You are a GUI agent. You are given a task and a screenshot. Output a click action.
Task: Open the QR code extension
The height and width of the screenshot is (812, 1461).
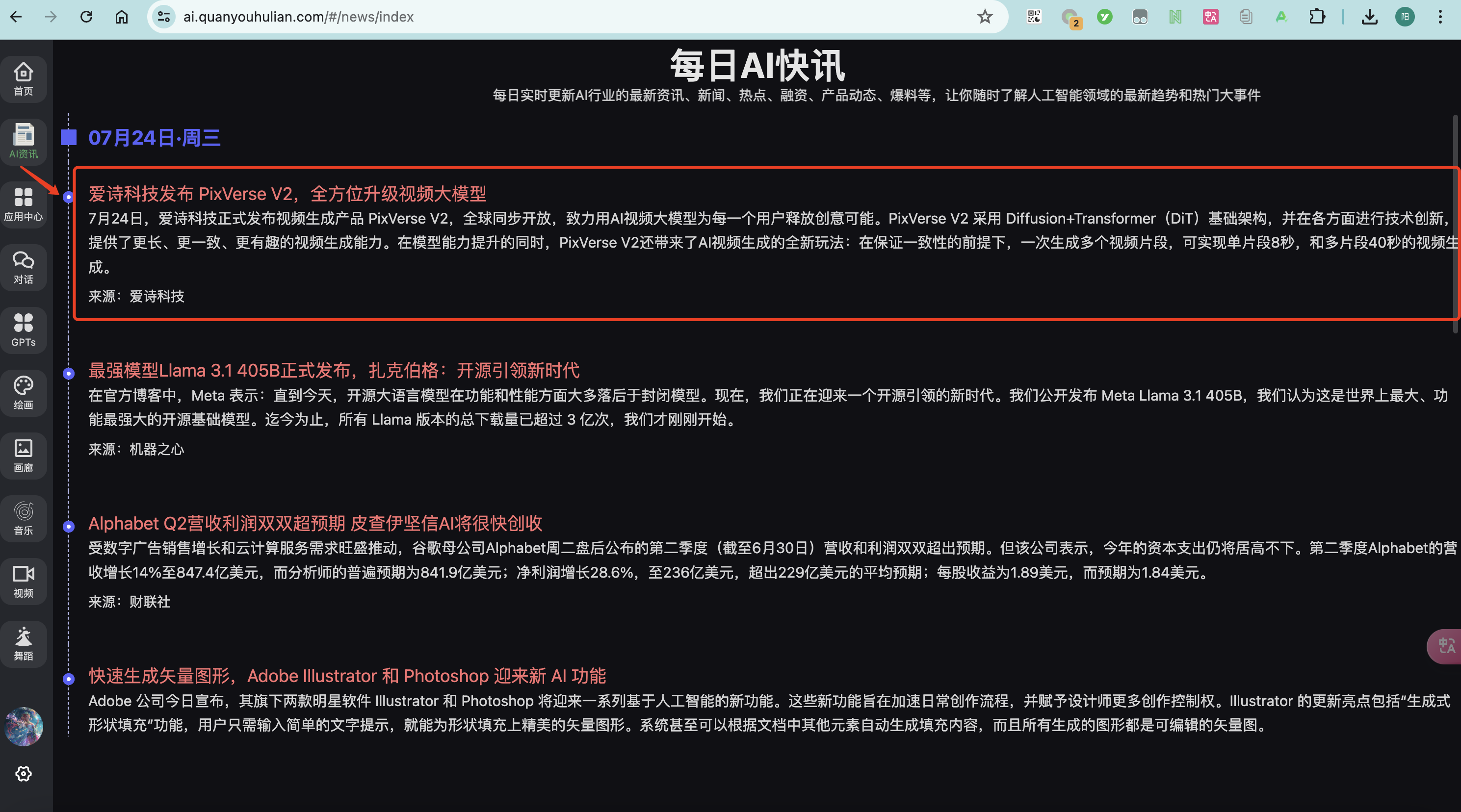(x=1034, y=17)
